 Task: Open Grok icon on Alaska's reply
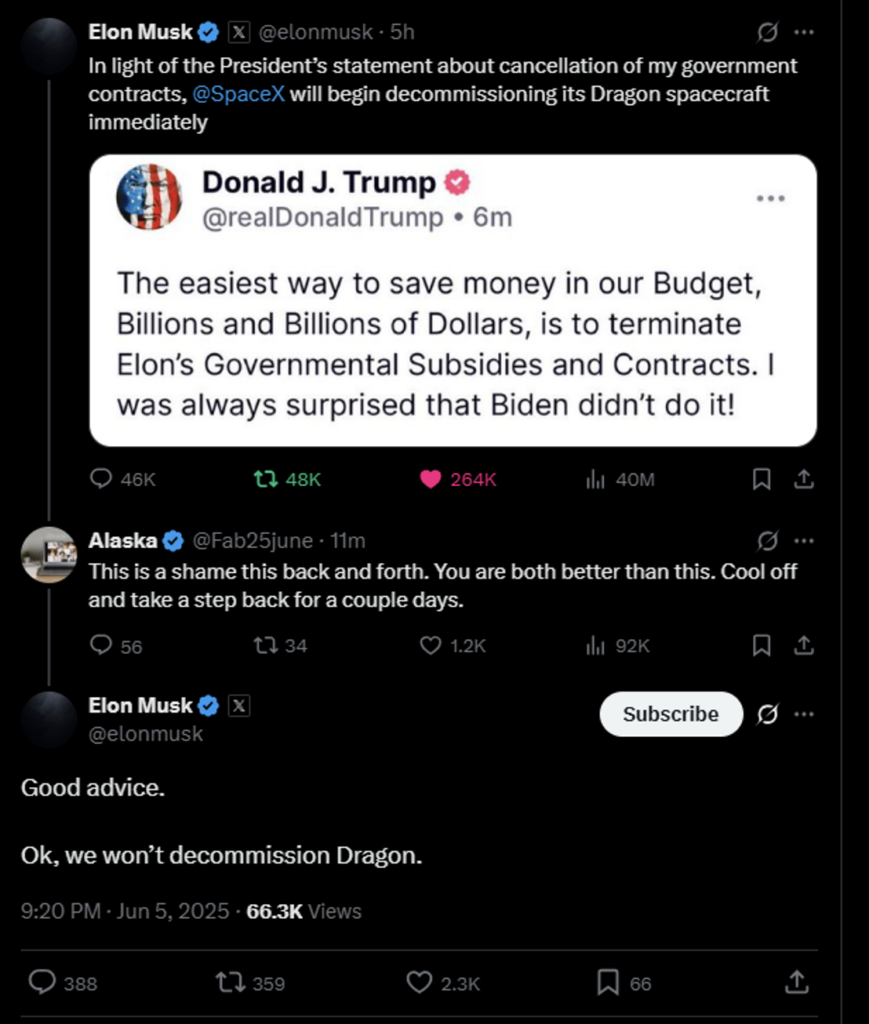click(767, 541)
